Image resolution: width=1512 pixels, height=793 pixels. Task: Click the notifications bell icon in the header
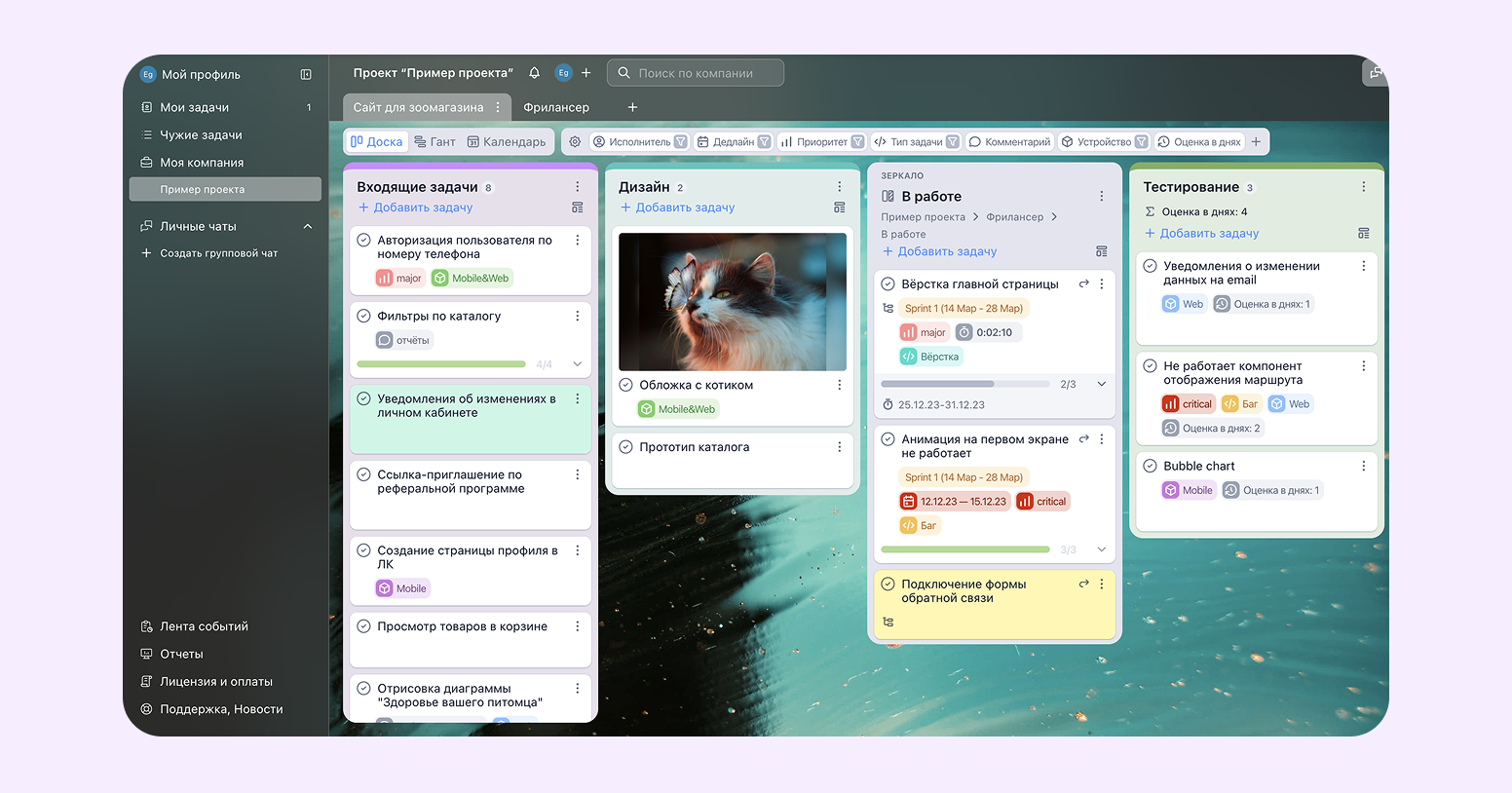pyautogui.click(x=534, y=72)
